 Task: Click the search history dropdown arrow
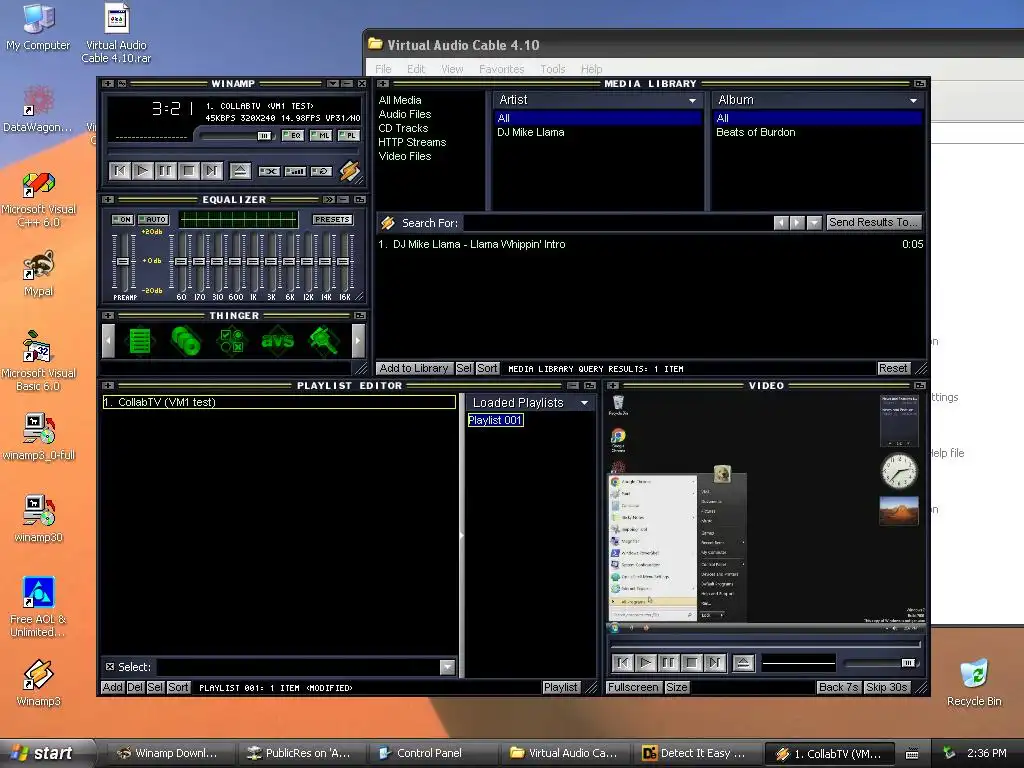click(814, 223)
